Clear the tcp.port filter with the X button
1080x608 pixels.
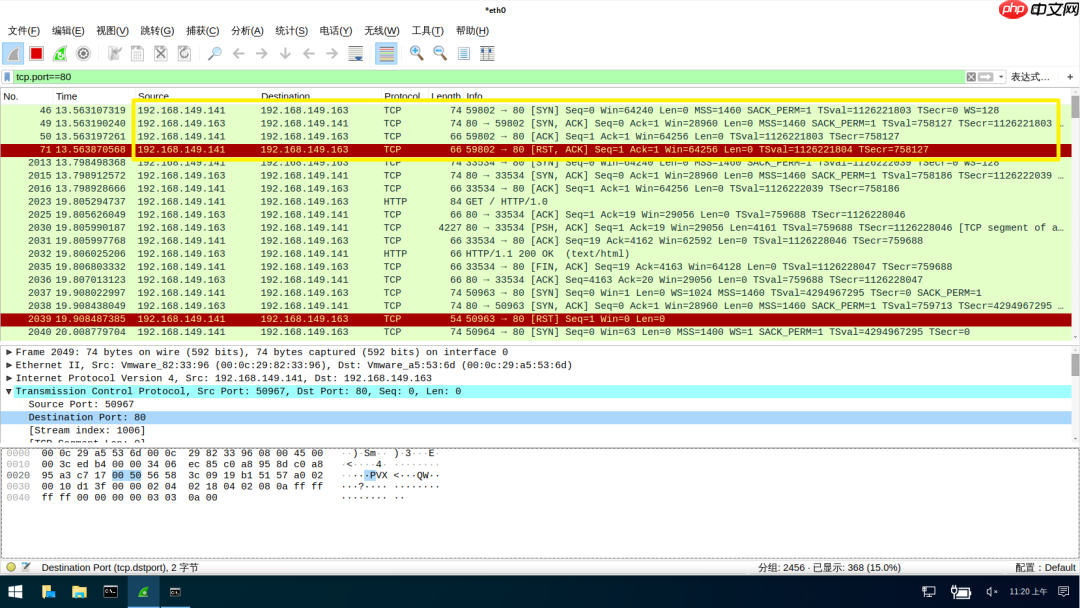tap(971, 76)
